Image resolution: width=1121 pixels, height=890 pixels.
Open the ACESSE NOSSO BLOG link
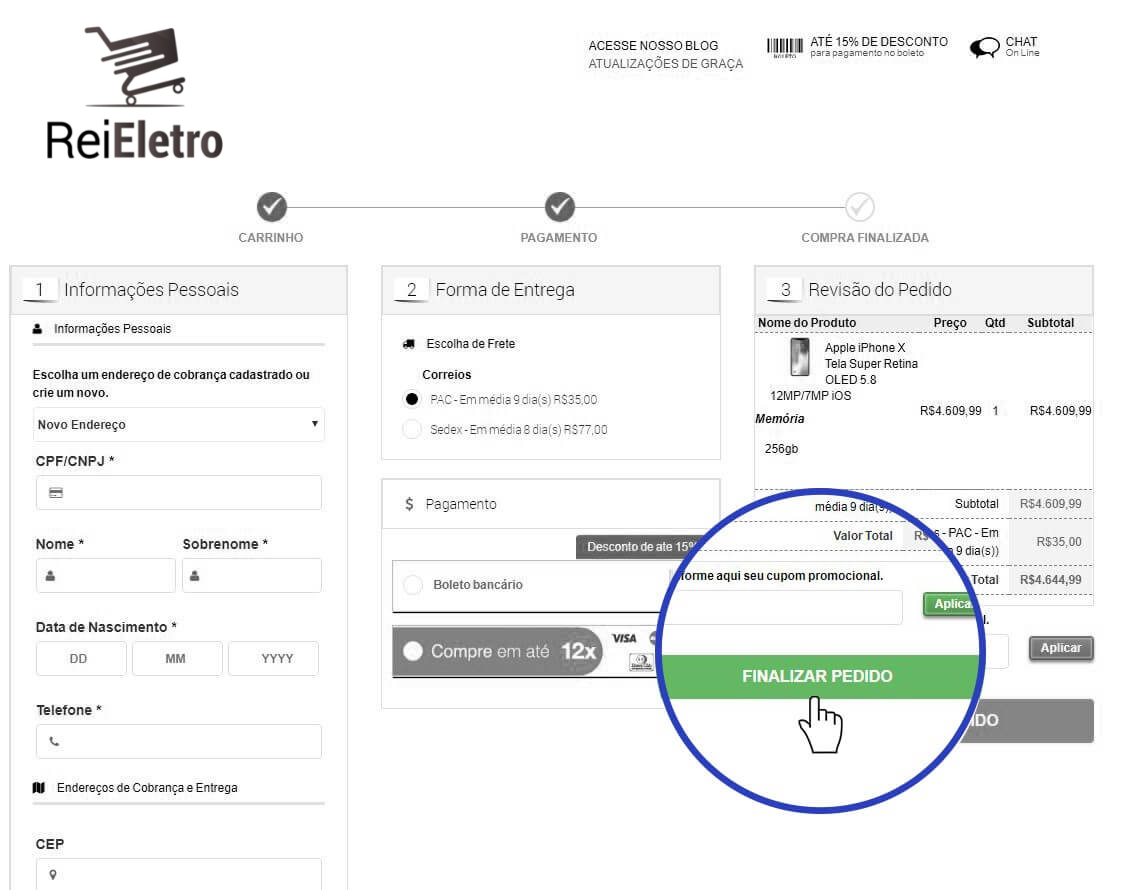coord(653,46)
